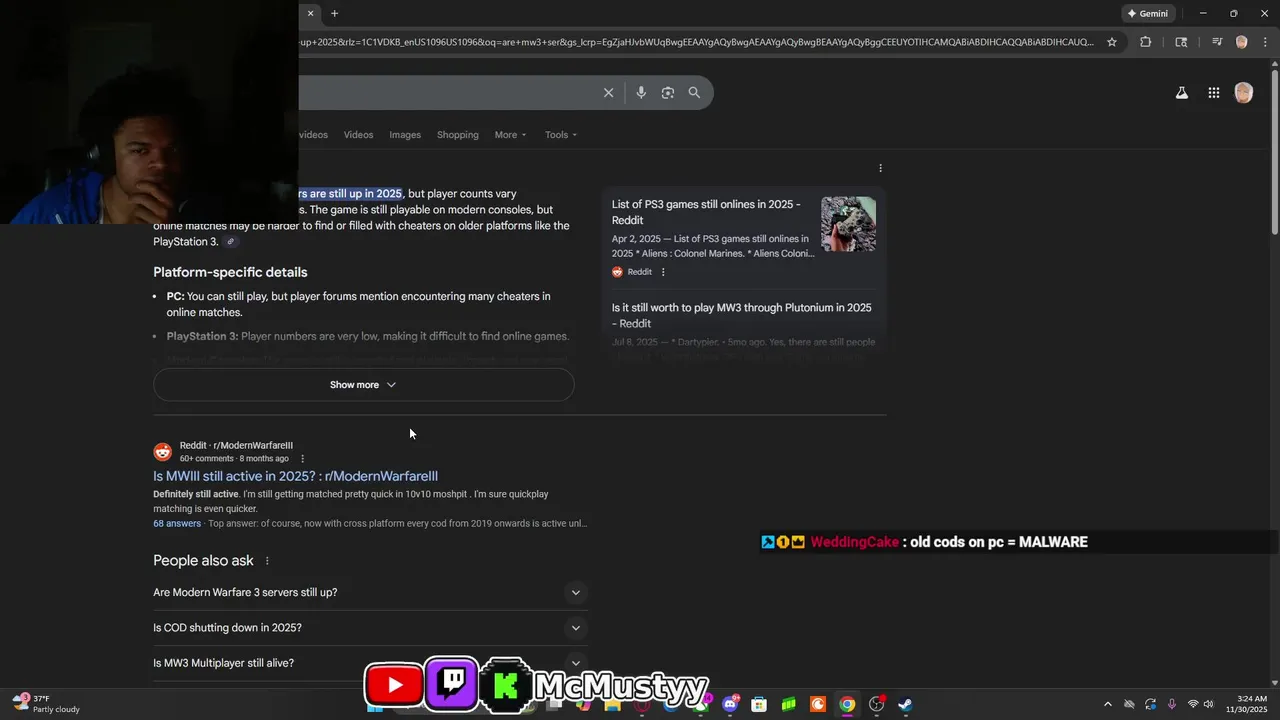
Task: Click Chrome icon in the taskbar
Action: (x=847, y=704)
